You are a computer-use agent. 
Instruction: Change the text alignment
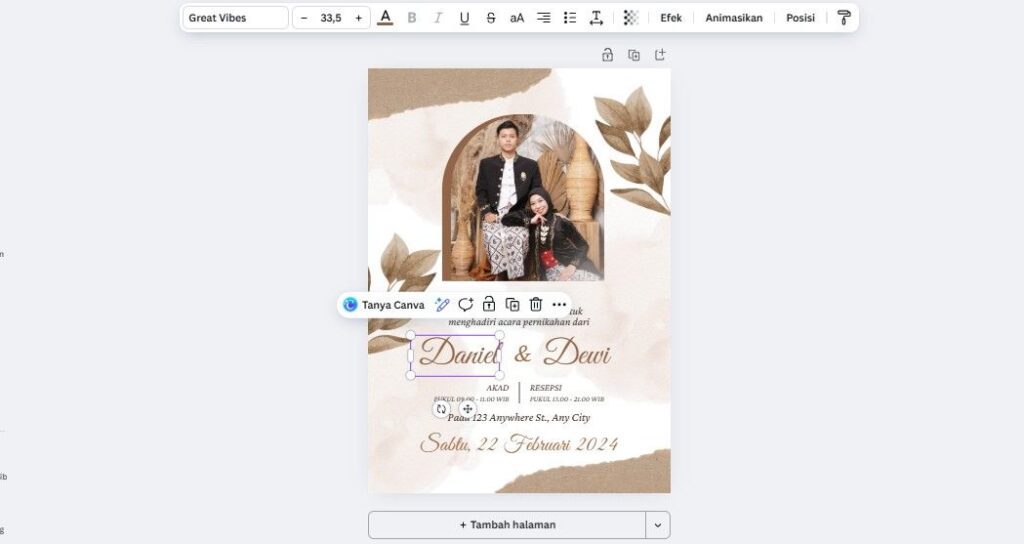[543, 18]
